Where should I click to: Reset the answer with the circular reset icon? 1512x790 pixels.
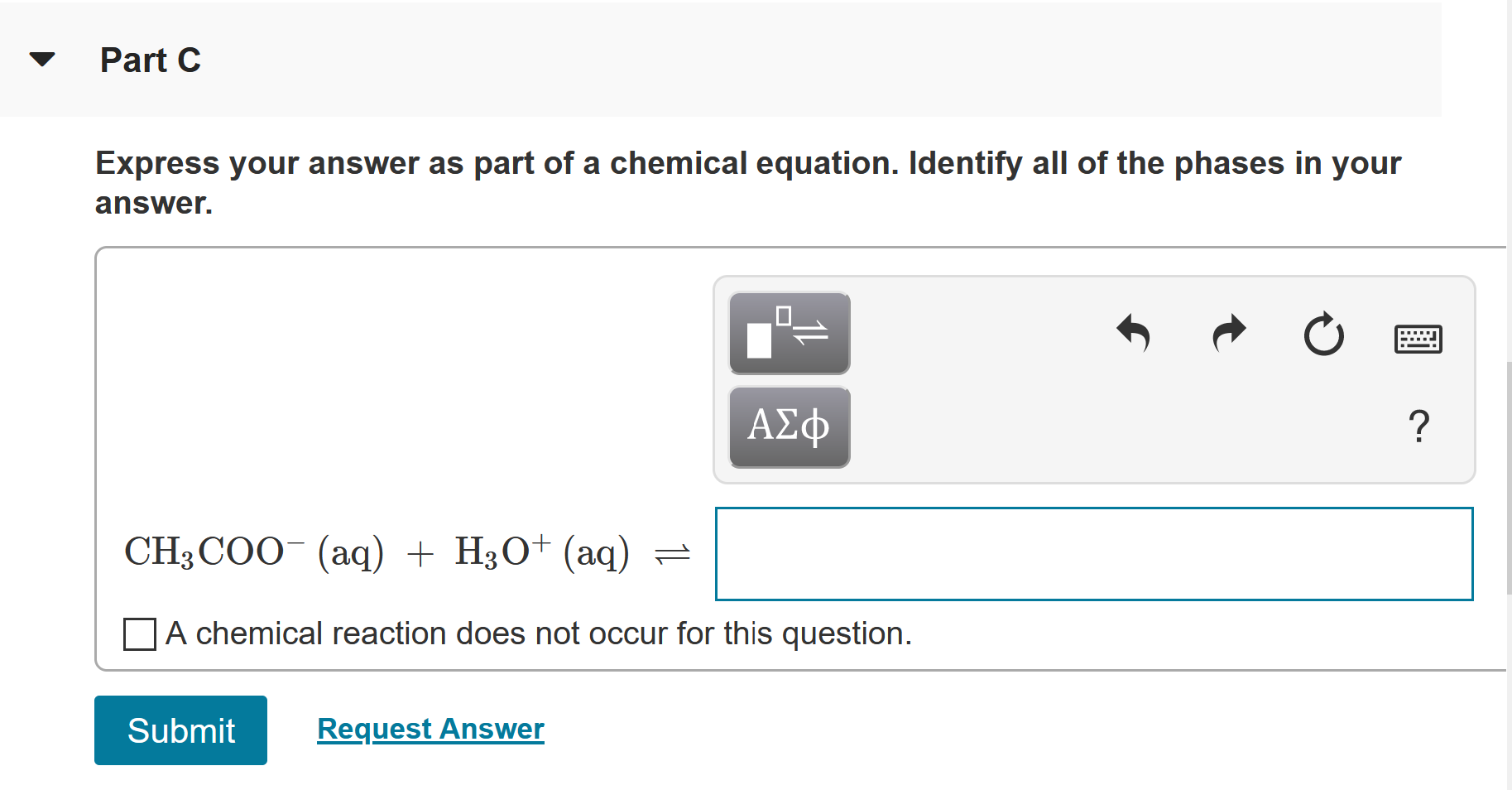1322,335
